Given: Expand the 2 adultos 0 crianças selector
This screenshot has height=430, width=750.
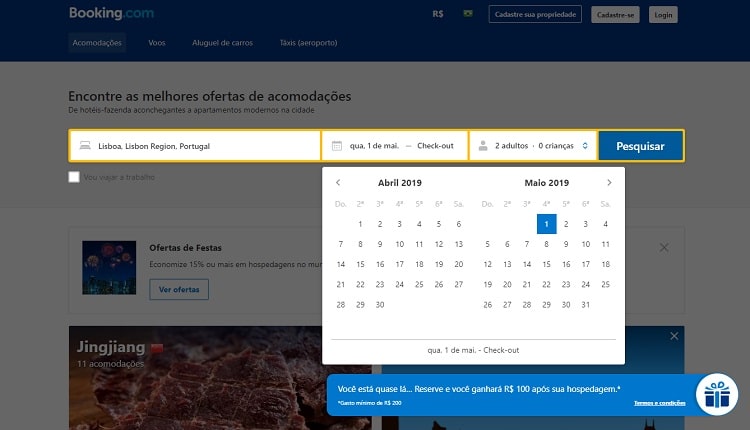Looking at the screenshot, I should pyautogui.click(x=533, y=146).
